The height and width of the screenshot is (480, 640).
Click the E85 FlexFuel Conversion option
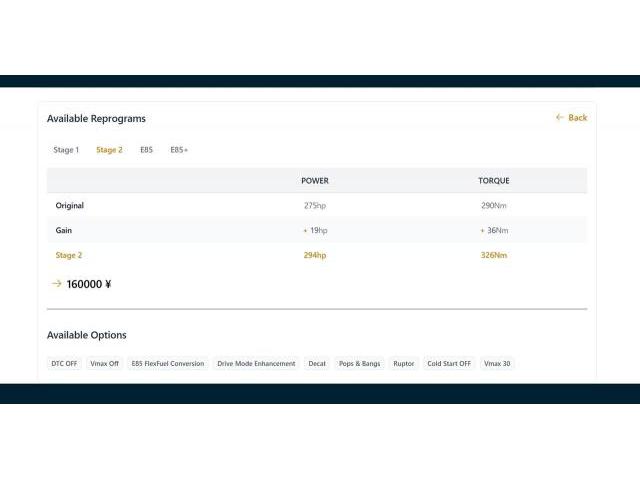tap(168, 364)
